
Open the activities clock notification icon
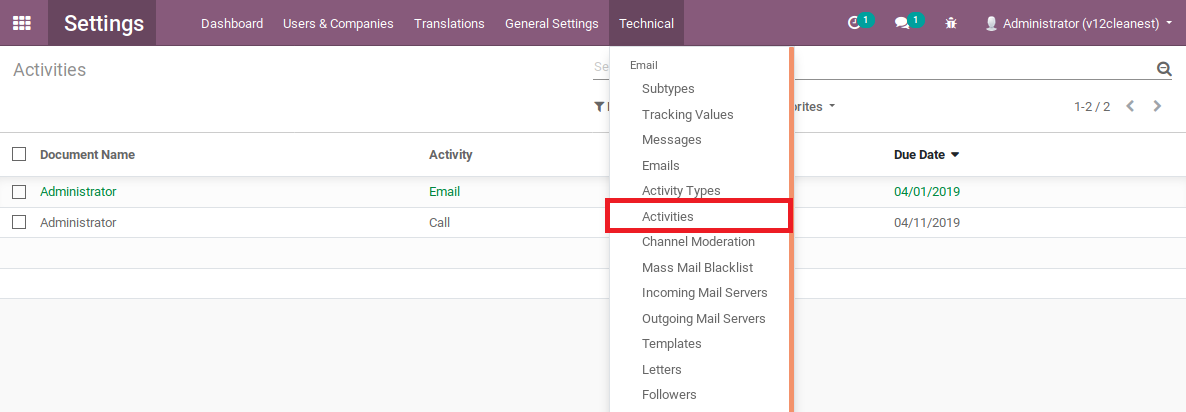point(855,23)
